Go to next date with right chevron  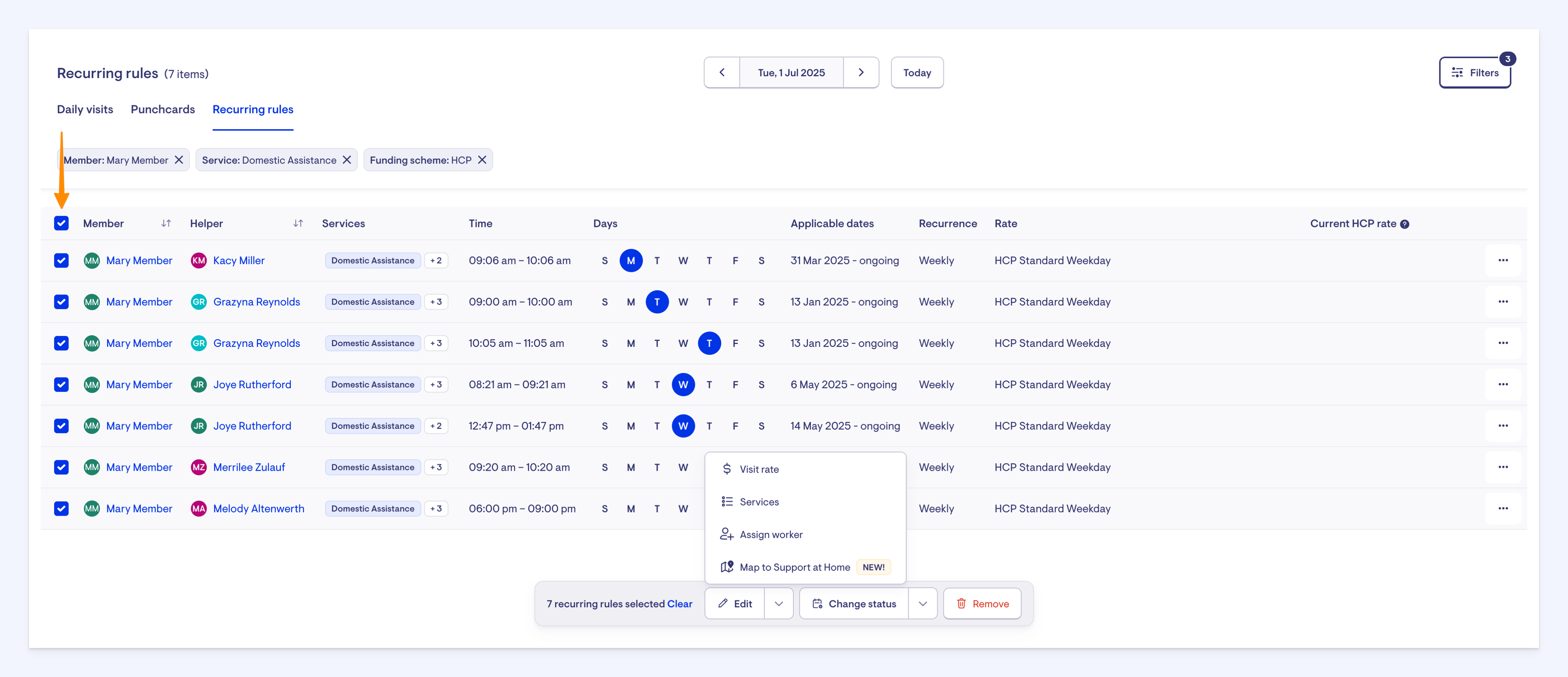coord(861,72)
